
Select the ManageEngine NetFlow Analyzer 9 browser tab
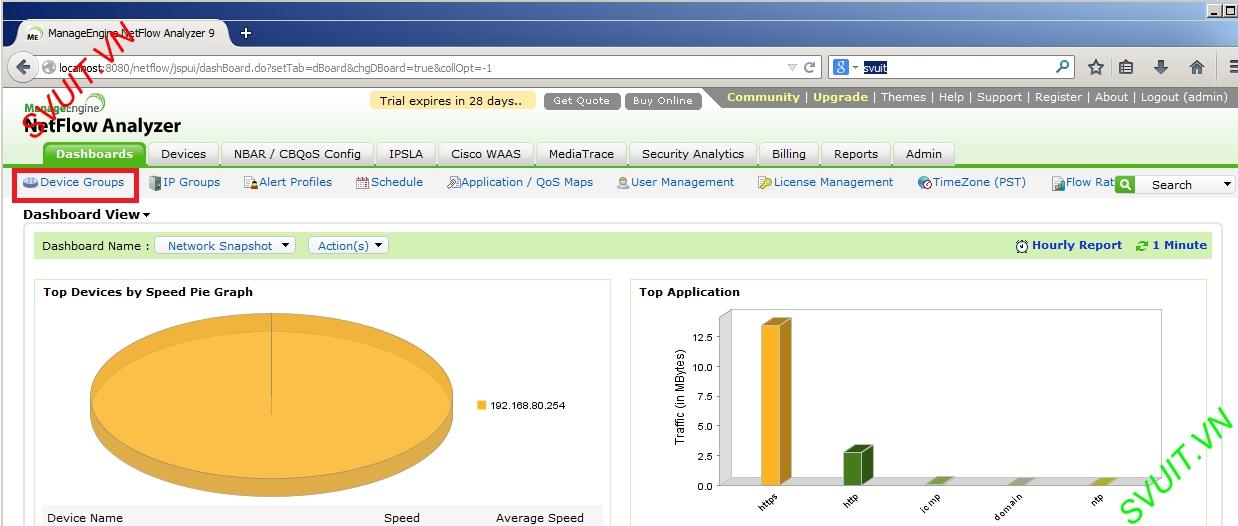125,33
